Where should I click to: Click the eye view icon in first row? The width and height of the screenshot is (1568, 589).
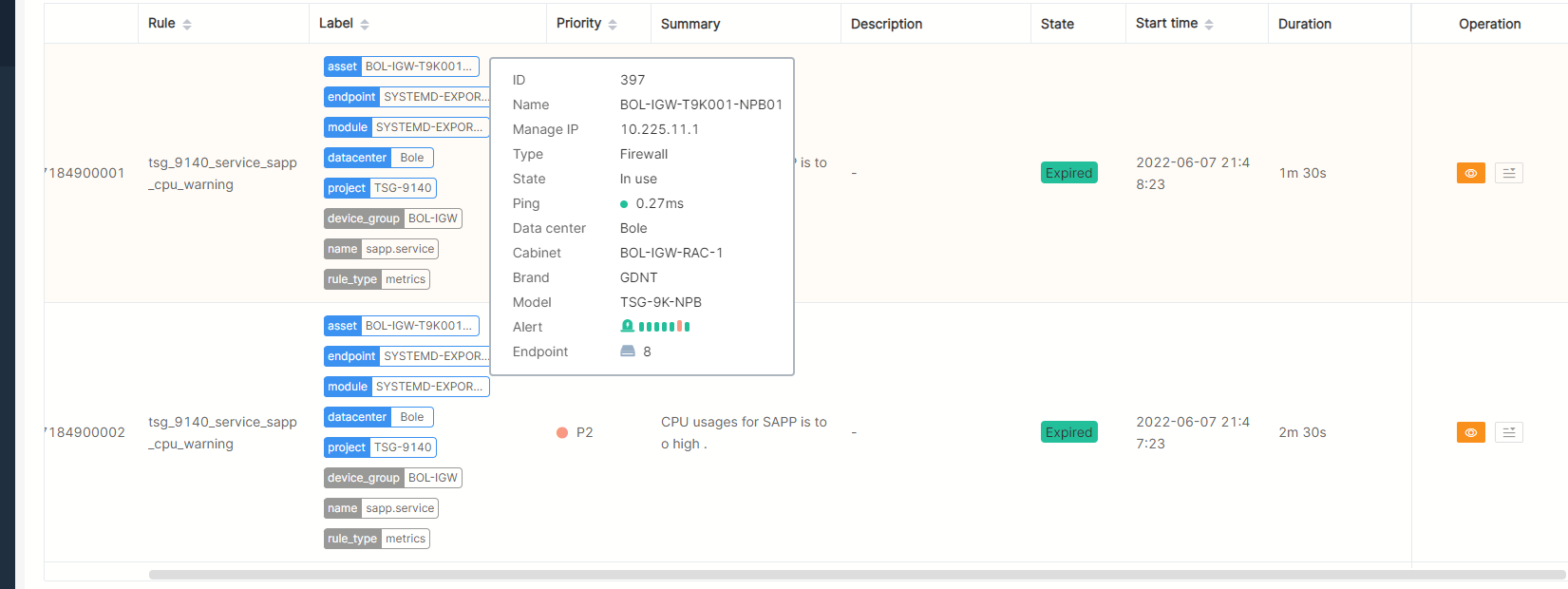[x=1470, y=173]
